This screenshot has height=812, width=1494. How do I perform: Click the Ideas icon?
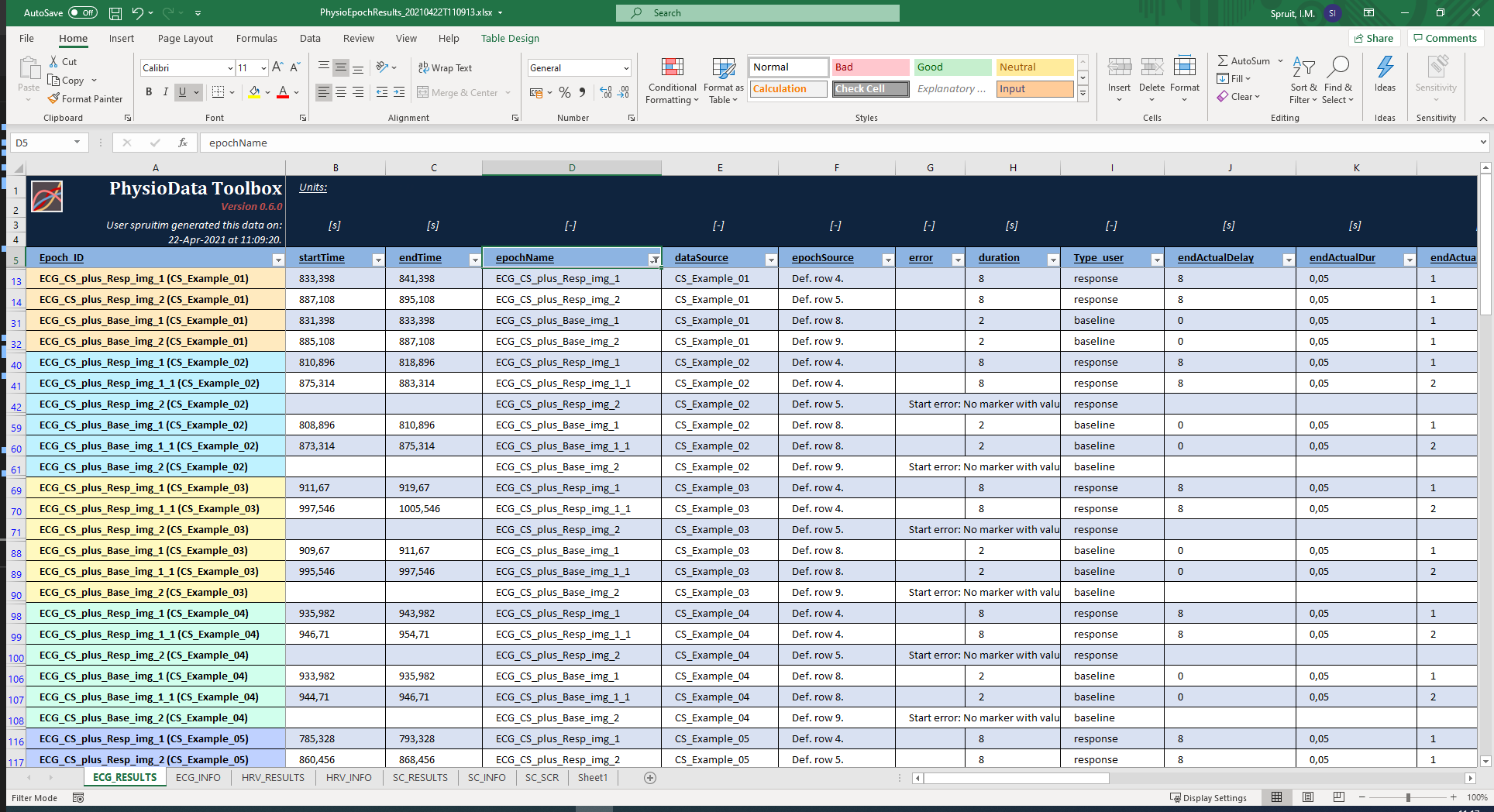pos(1384,75)
